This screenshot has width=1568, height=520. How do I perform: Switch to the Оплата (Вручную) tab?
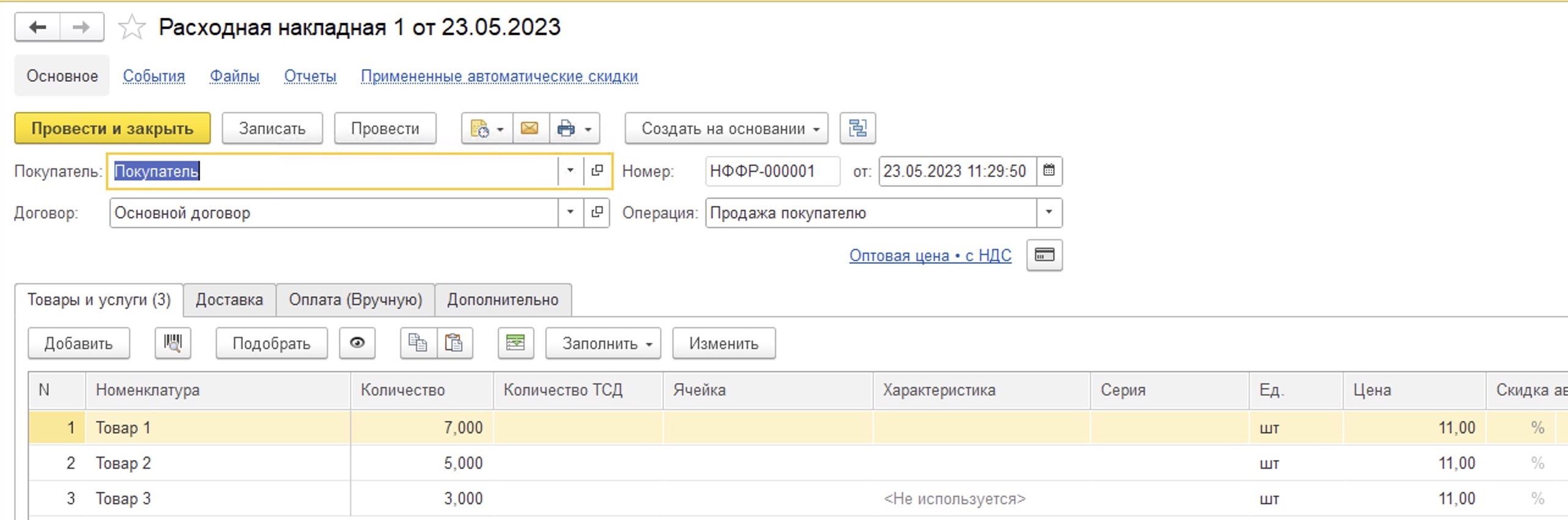pyautogui.click(x=355, y=300)
